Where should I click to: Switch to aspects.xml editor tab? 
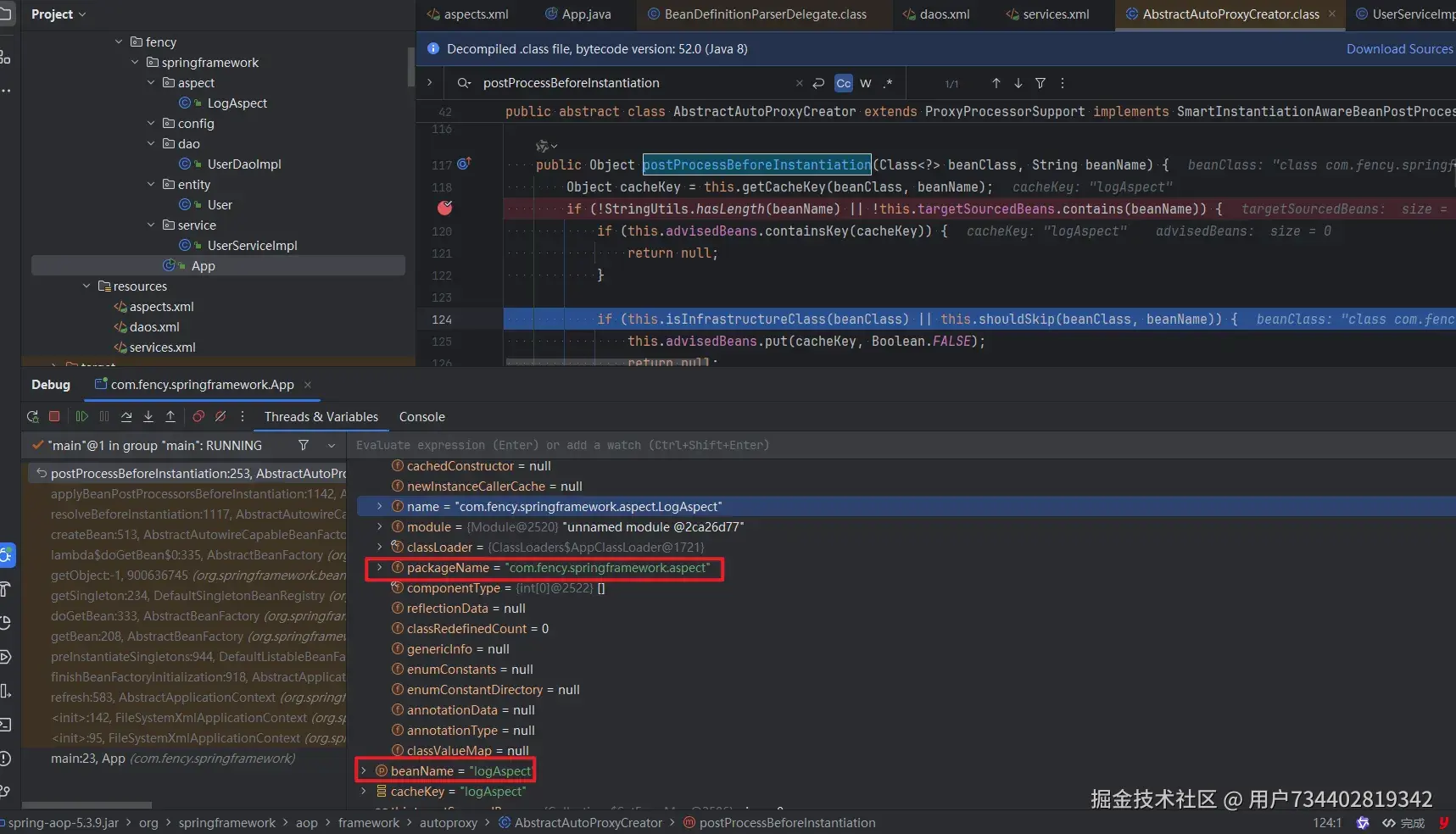click(x=467, y=14)
